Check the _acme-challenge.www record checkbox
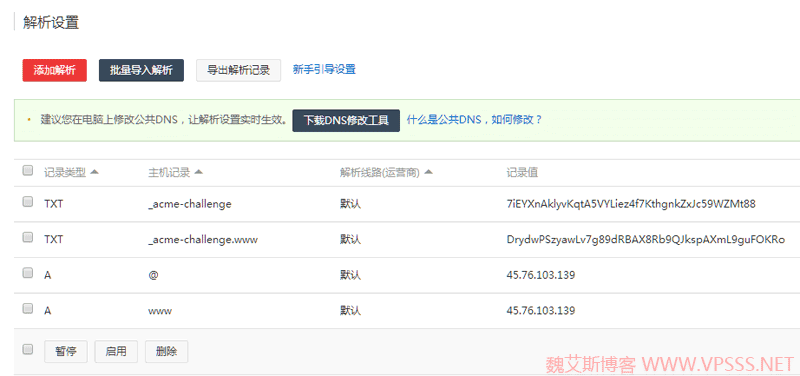Viewport: 800px width, 376px height. point(28,237)
